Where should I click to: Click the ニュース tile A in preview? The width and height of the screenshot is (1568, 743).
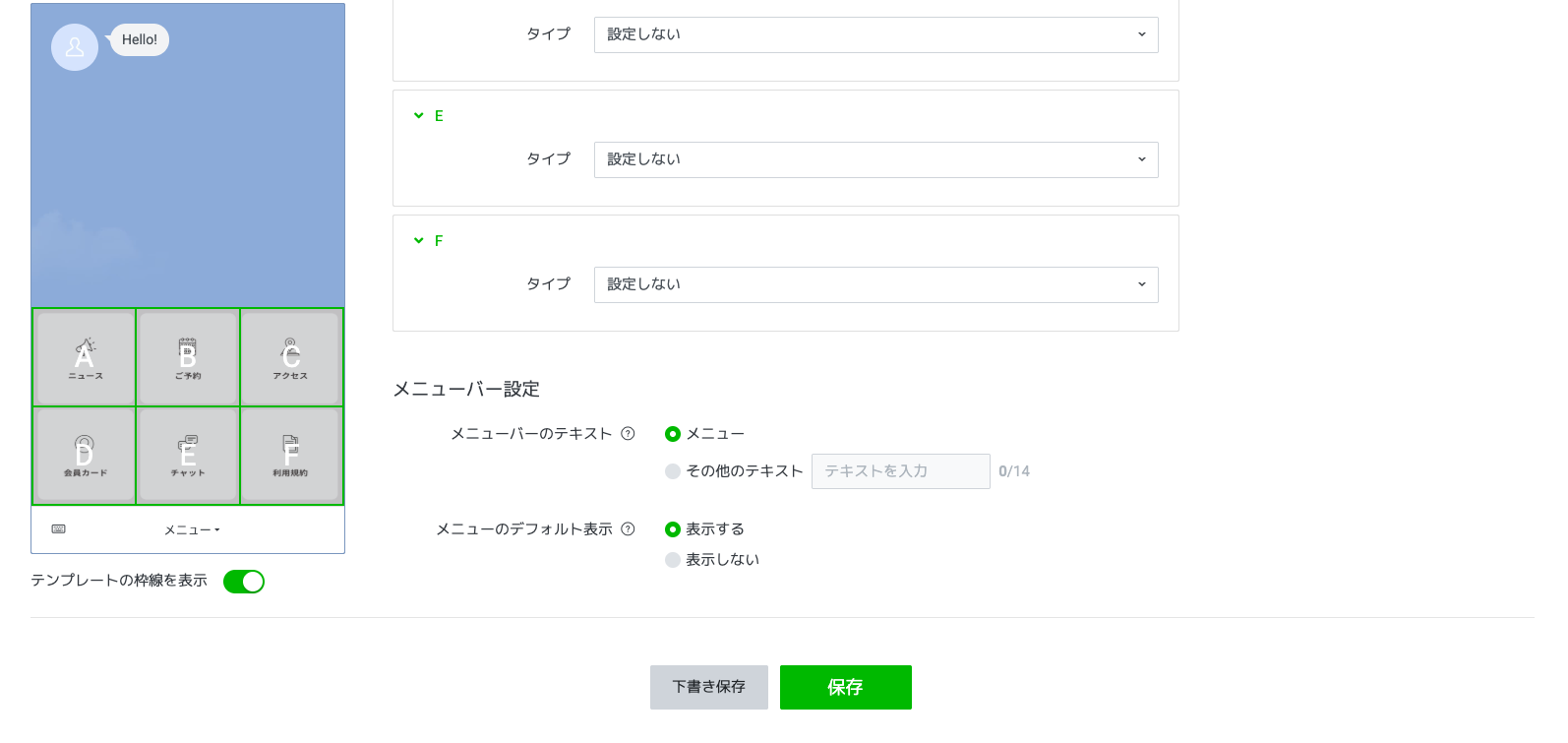click(85, 357)
